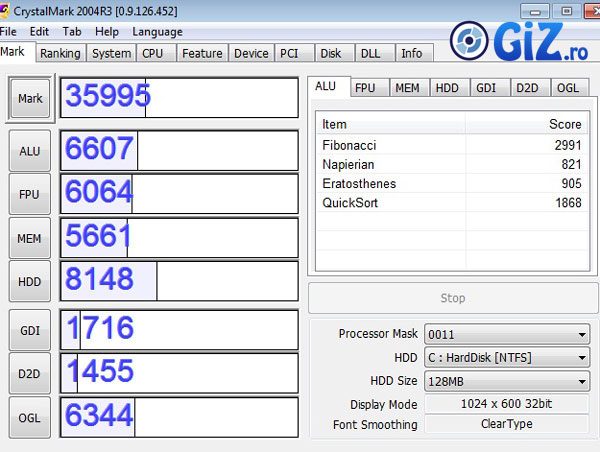Run the ALU benchmark button

tap(30, 151)
